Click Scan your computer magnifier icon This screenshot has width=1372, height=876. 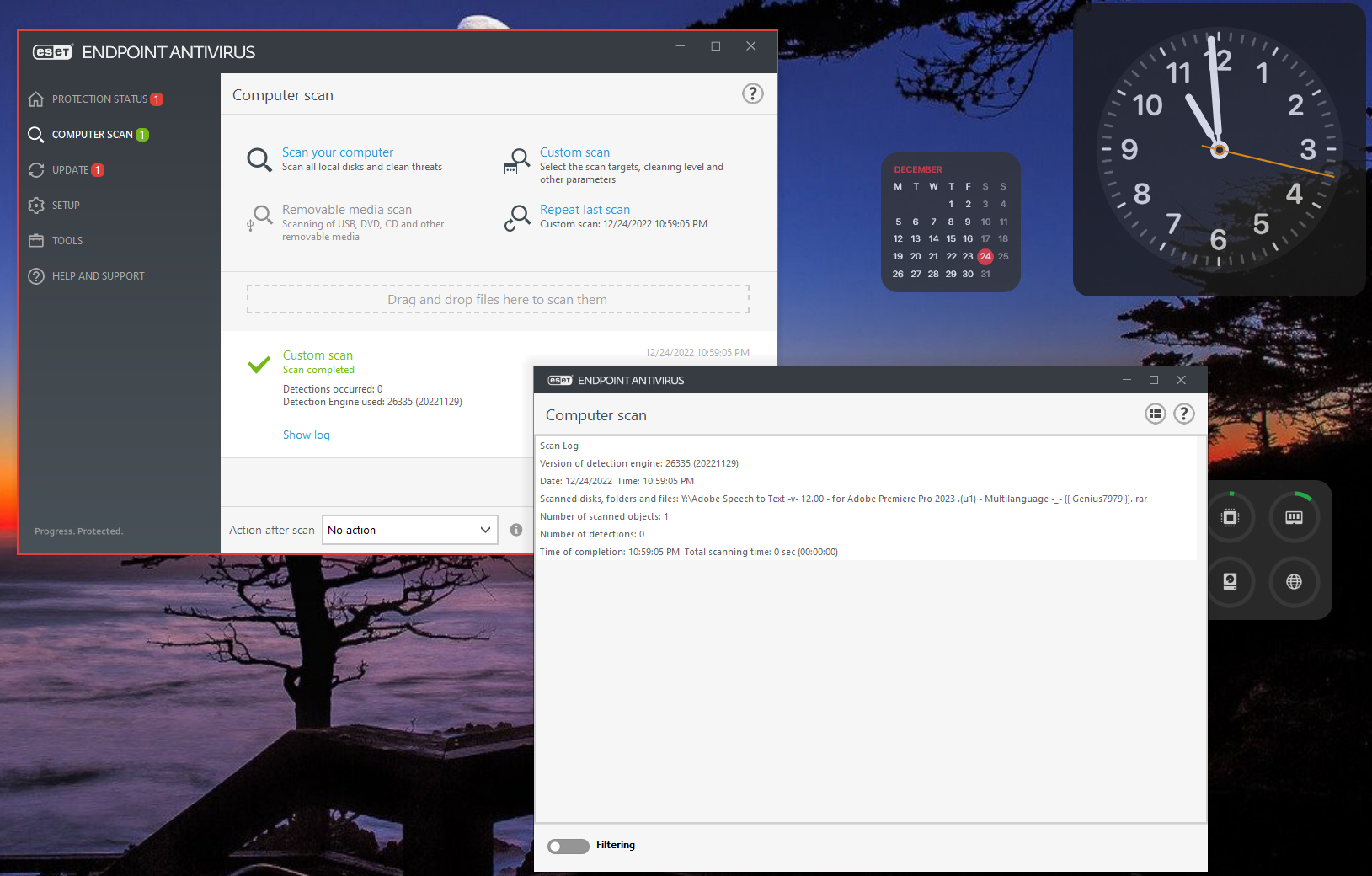pos(259,159)
